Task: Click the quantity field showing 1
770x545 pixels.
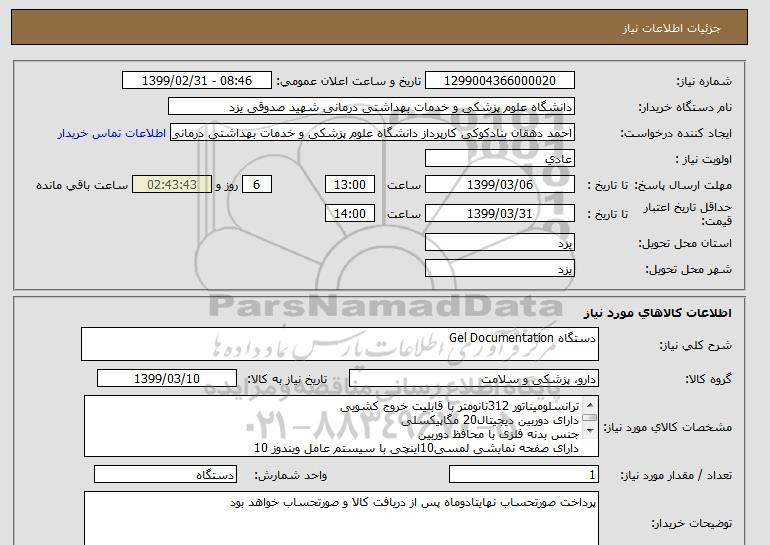Action: click(x=524, y=475)
